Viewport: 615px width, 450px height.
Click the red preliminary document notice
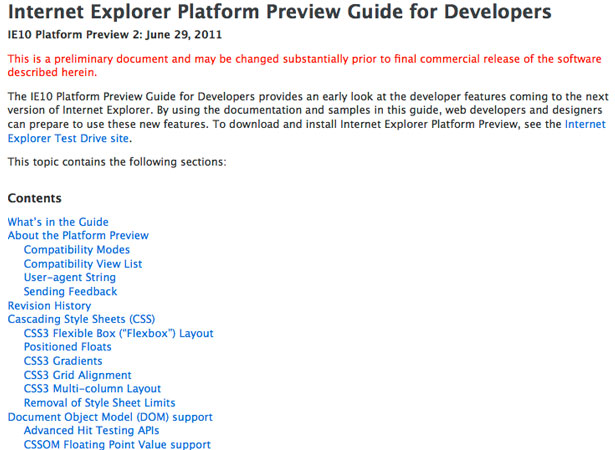tap(304, 66)
